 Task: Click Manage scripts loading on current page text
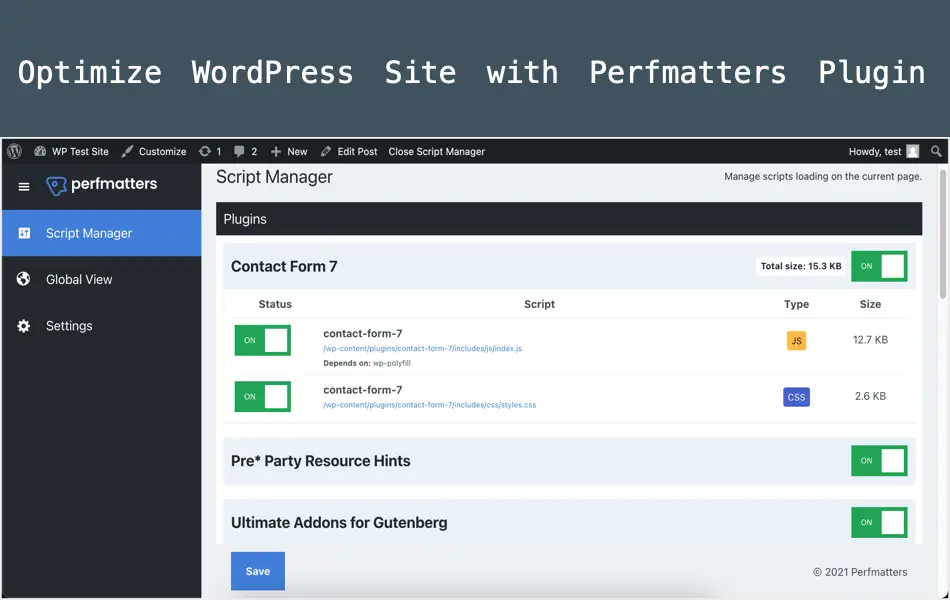click(x=823, y=176)
